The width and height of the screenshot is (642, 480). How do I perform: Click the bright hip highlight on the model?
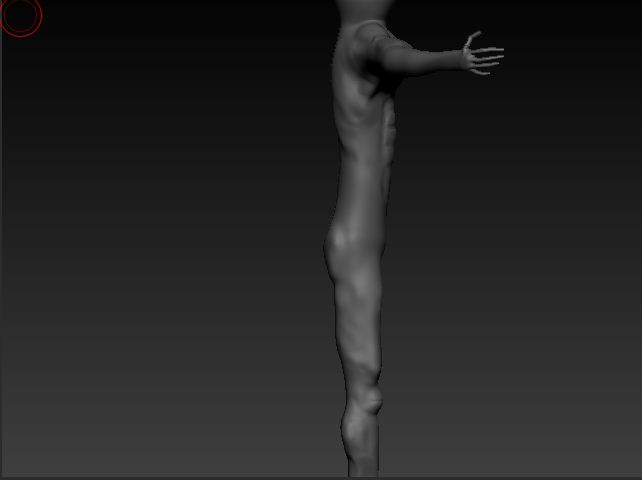click(x=340, y=238)
